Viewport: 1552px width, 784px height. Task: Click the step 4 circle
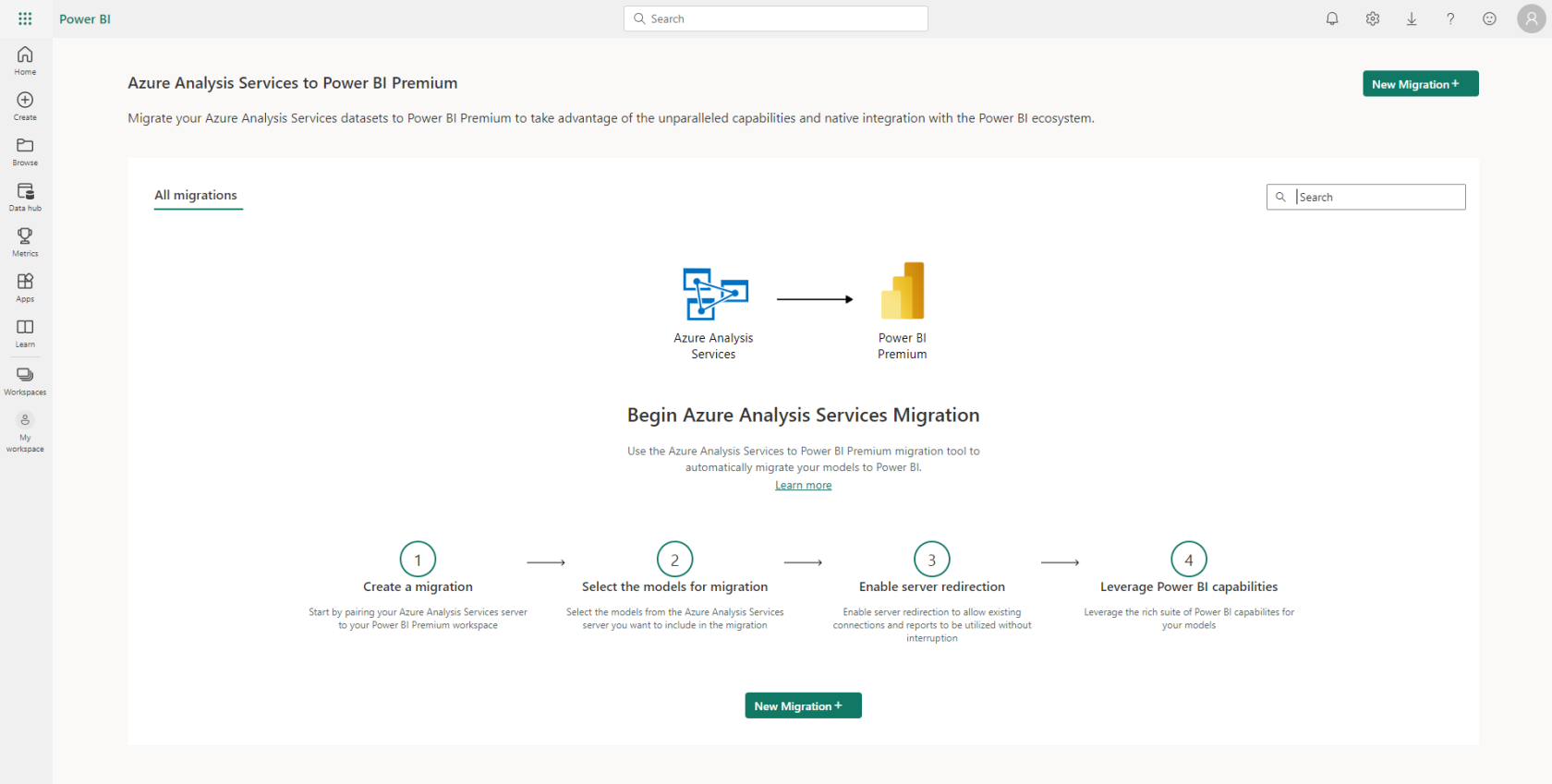pos(1189,560)
